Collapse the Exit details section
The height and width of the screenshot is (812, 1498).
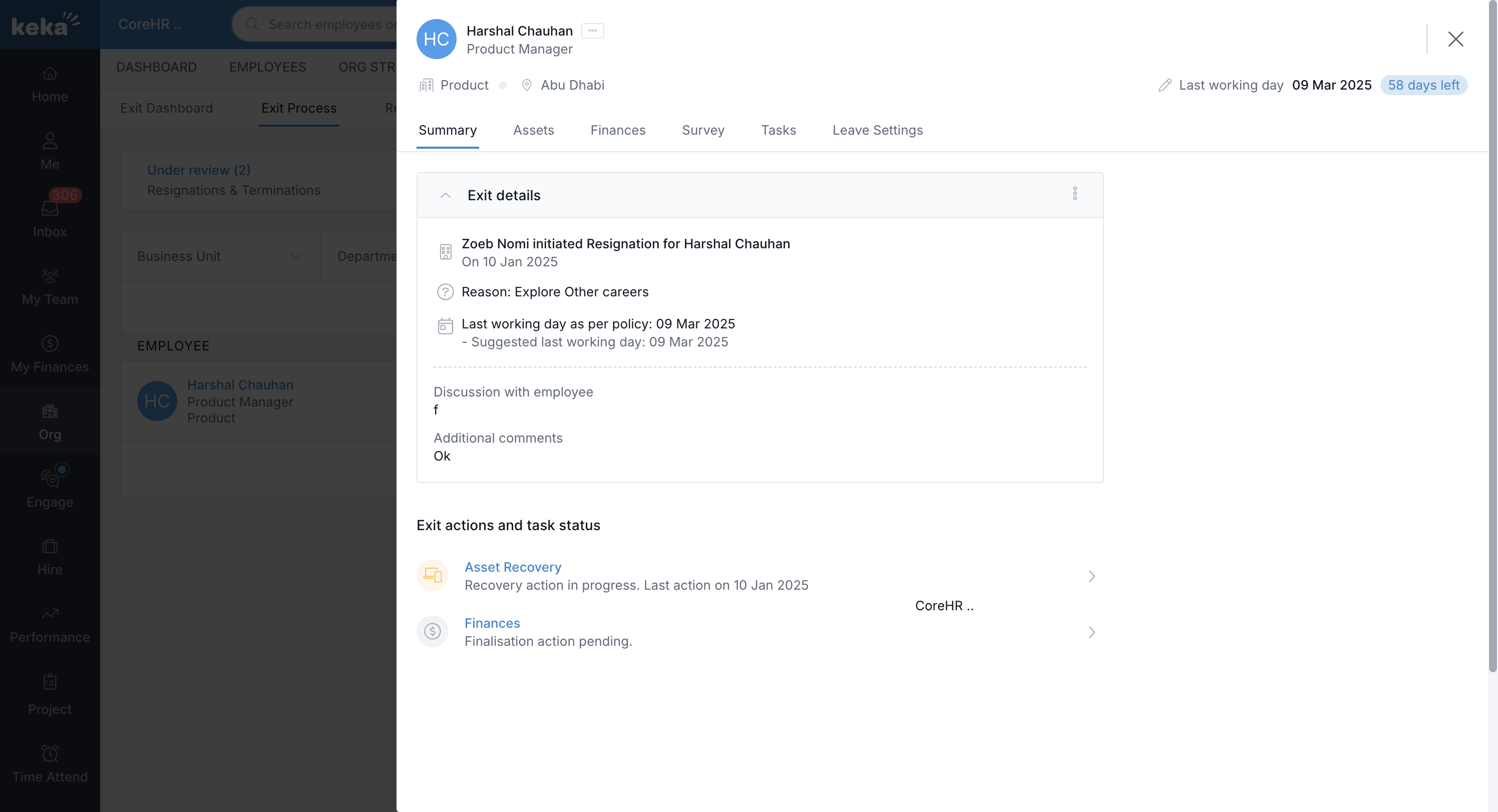pos(446,195)
